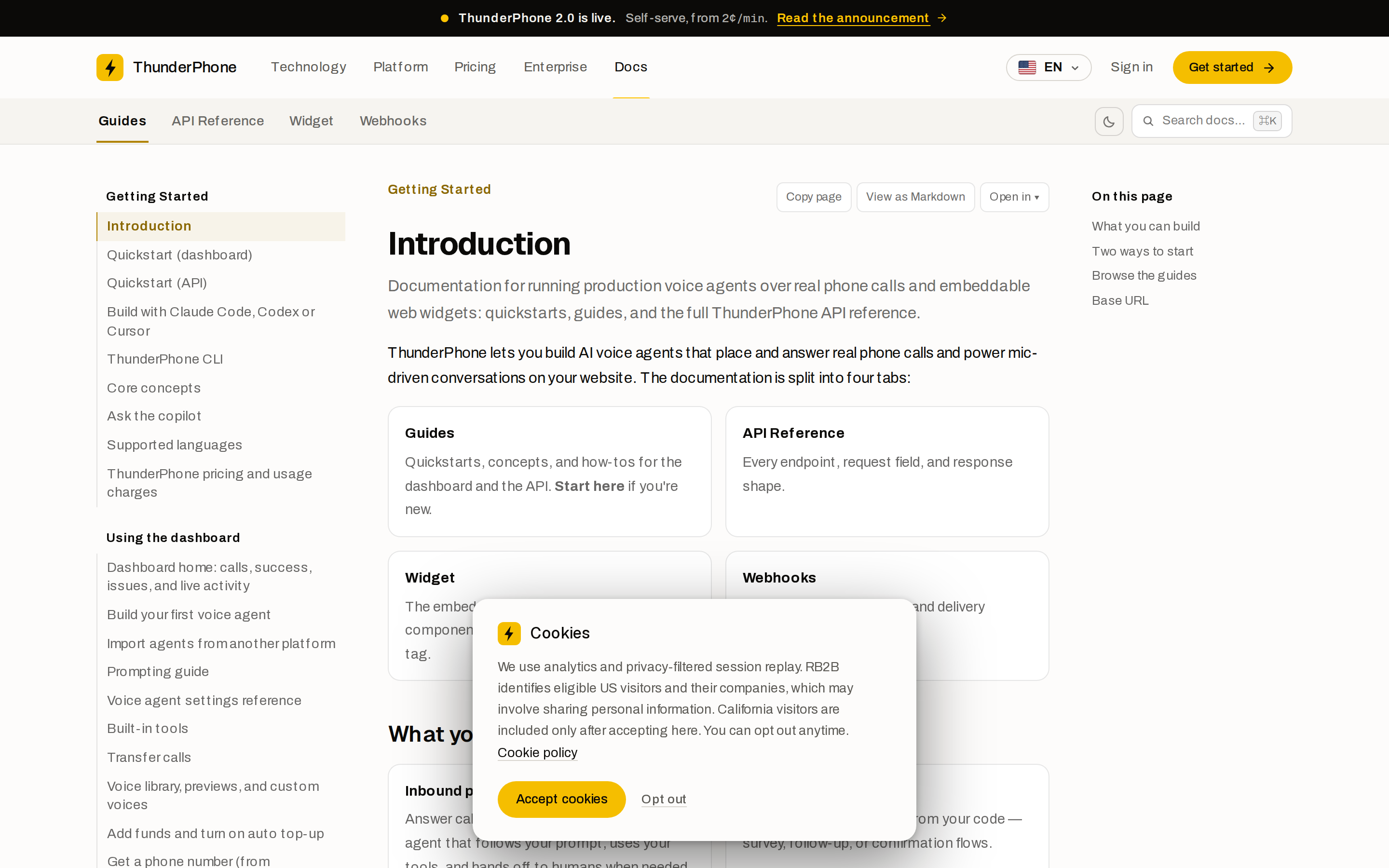Jump to What you can build section
The height and width of the screenshot is (868, 1389).
(x=1145, y=226)
